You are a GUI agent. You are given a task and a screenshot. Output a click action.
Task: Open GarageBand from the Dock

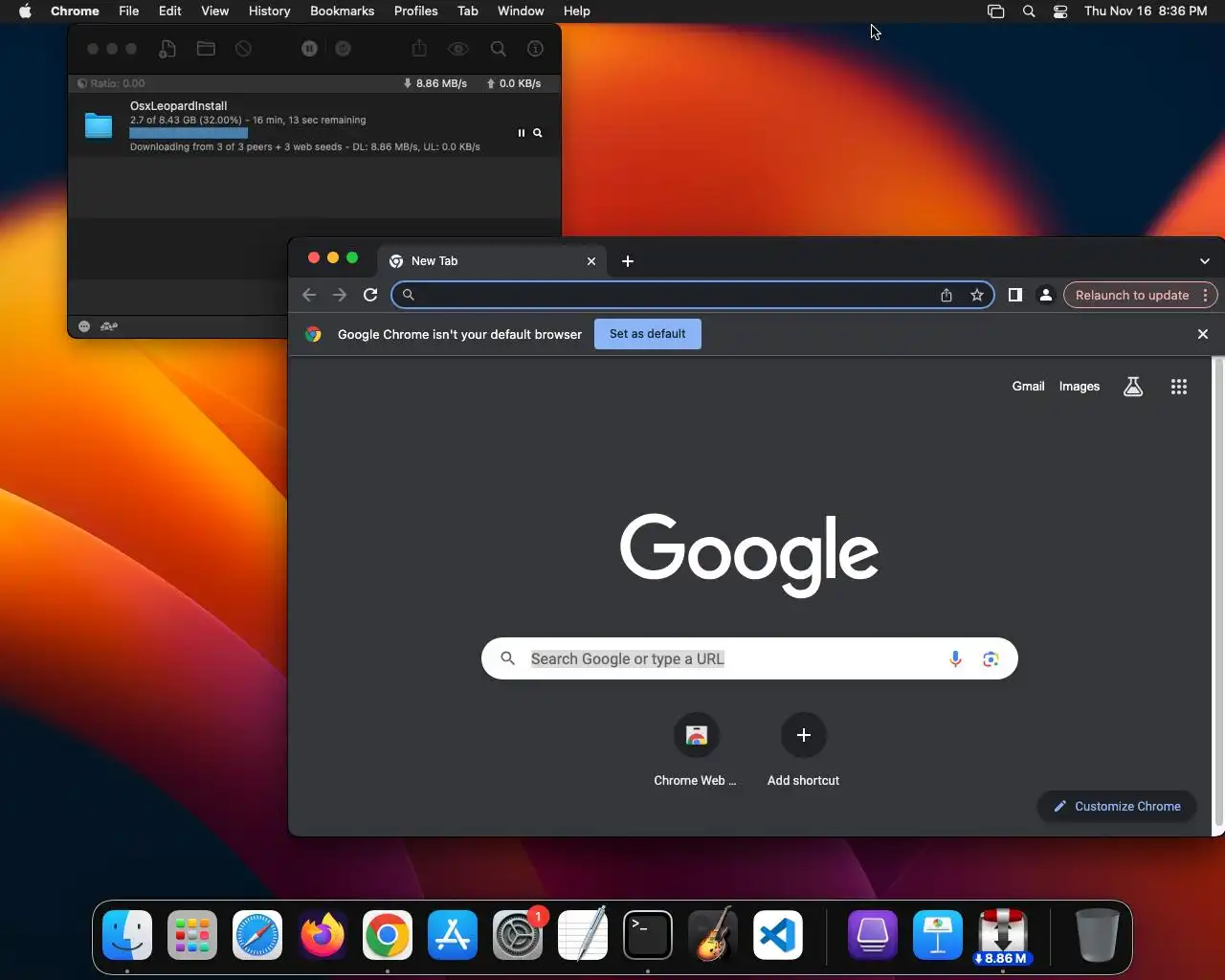[713, 935]
